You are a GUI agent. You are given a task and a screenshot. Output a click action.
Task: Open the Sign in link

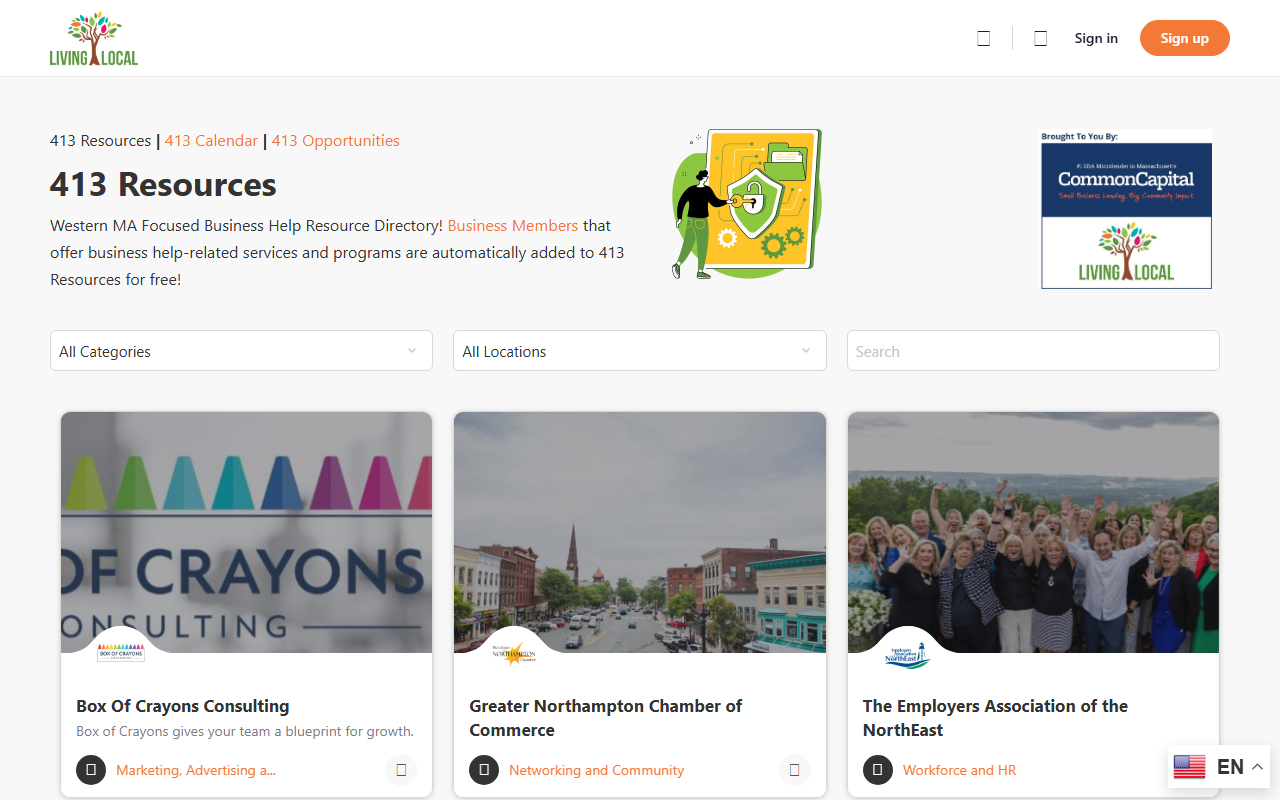click(1096, 38)
